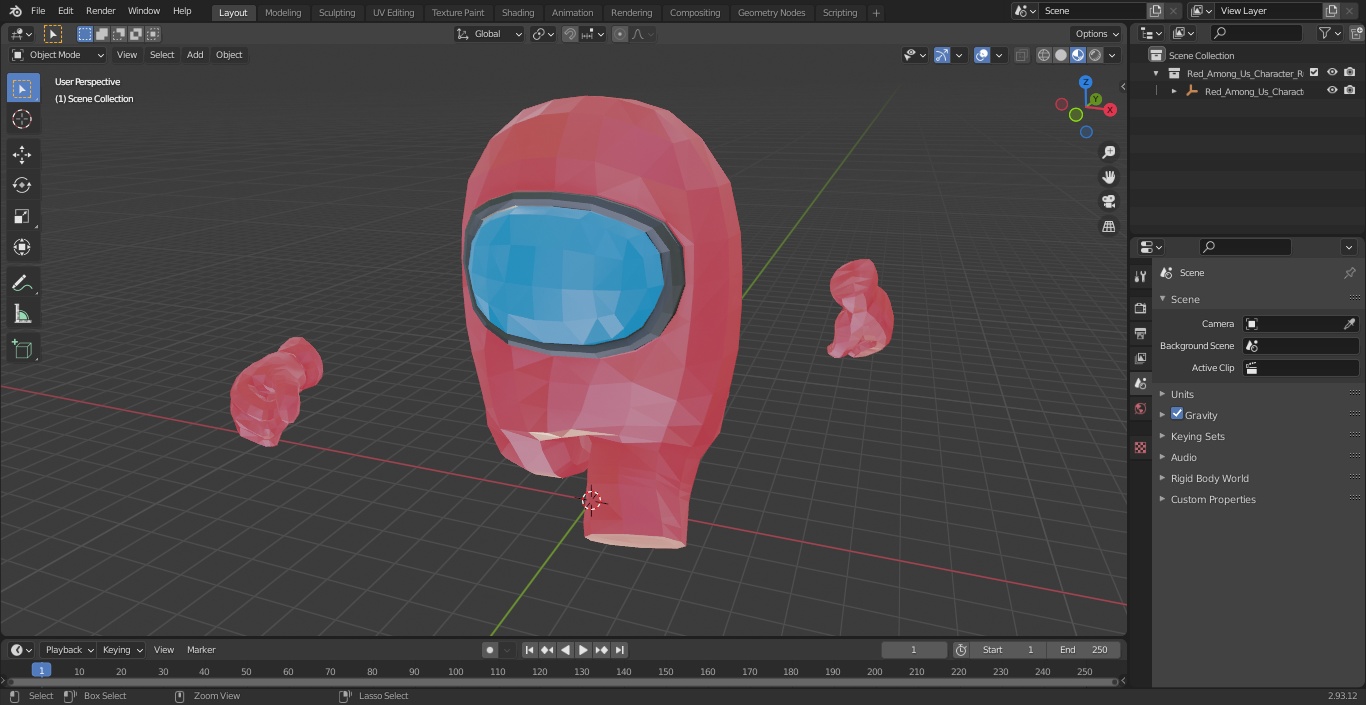Viewport: 1366px width, 705px height.
Task: Hide Red_Among_Us_Character_R collection with its eye icon
Action: [1332, 72]
